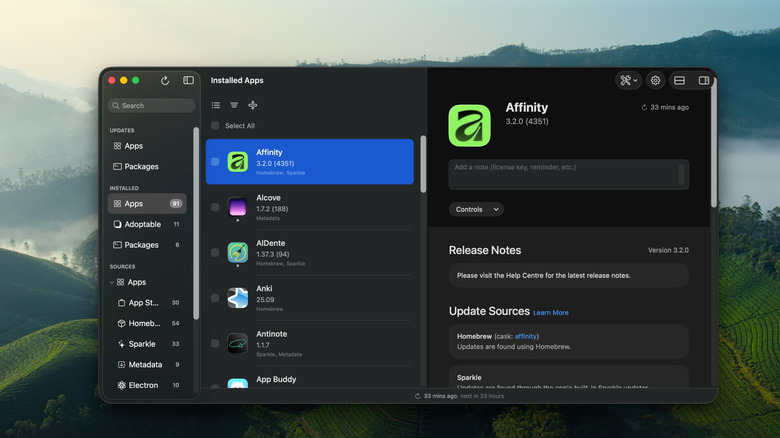Open Packages under Installed

(x=147, y=245)
